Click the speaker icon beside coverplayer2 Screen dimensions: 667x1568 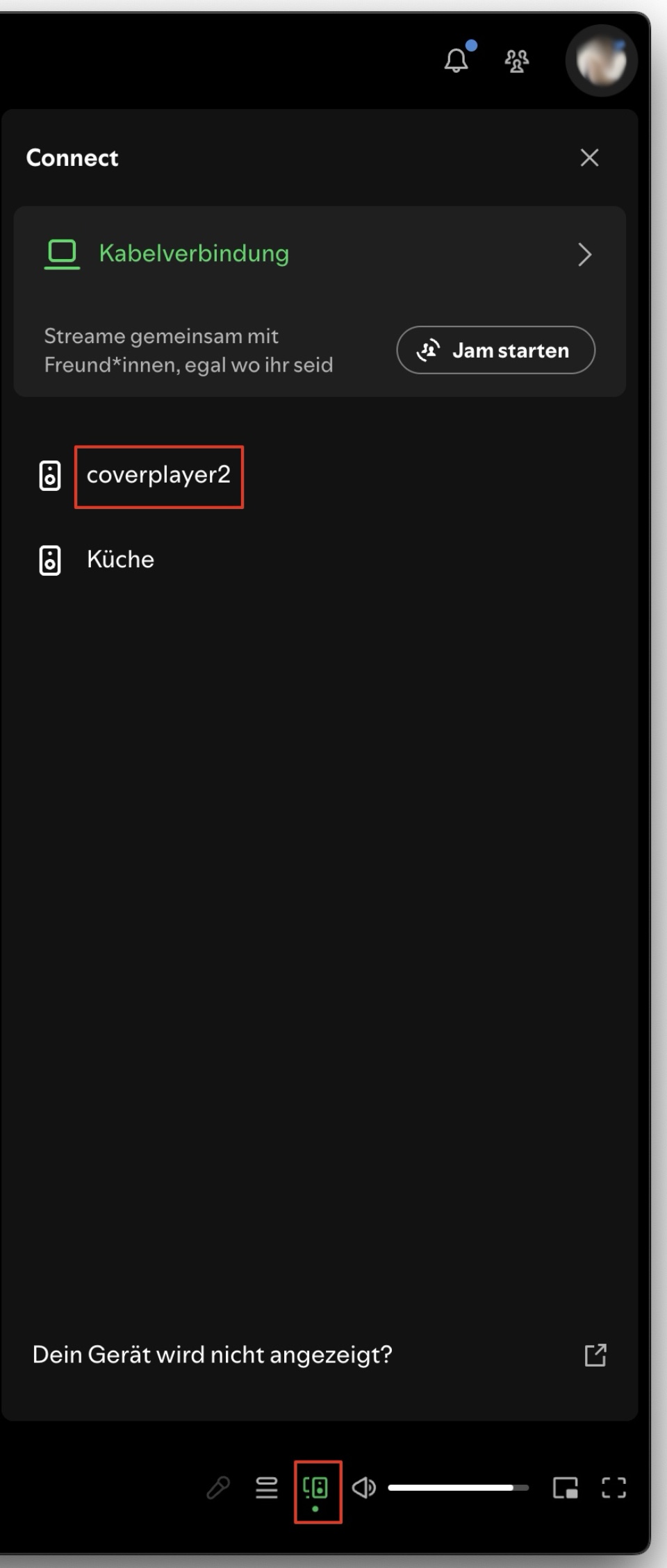[50, 476]
